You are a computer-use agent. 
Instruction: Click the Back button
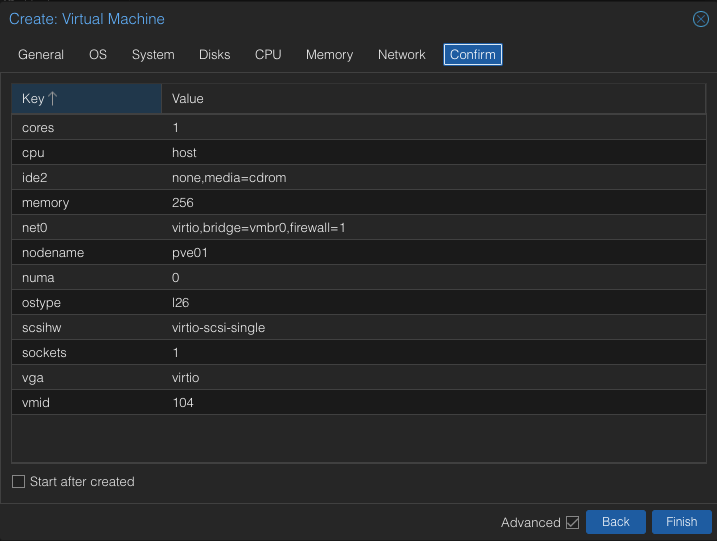point(615,522)
